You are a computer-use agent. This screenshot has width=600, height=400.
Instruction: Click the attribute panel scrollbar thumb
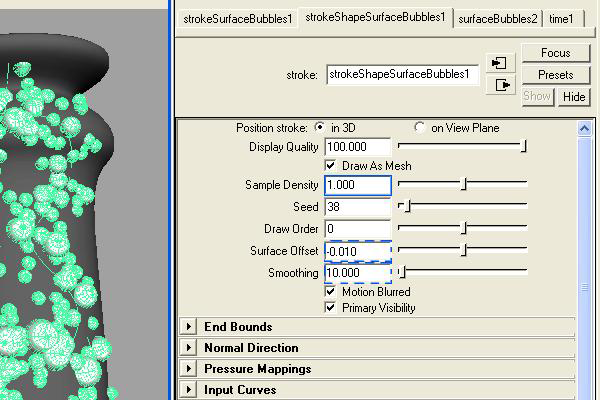(x=584, y=287)
